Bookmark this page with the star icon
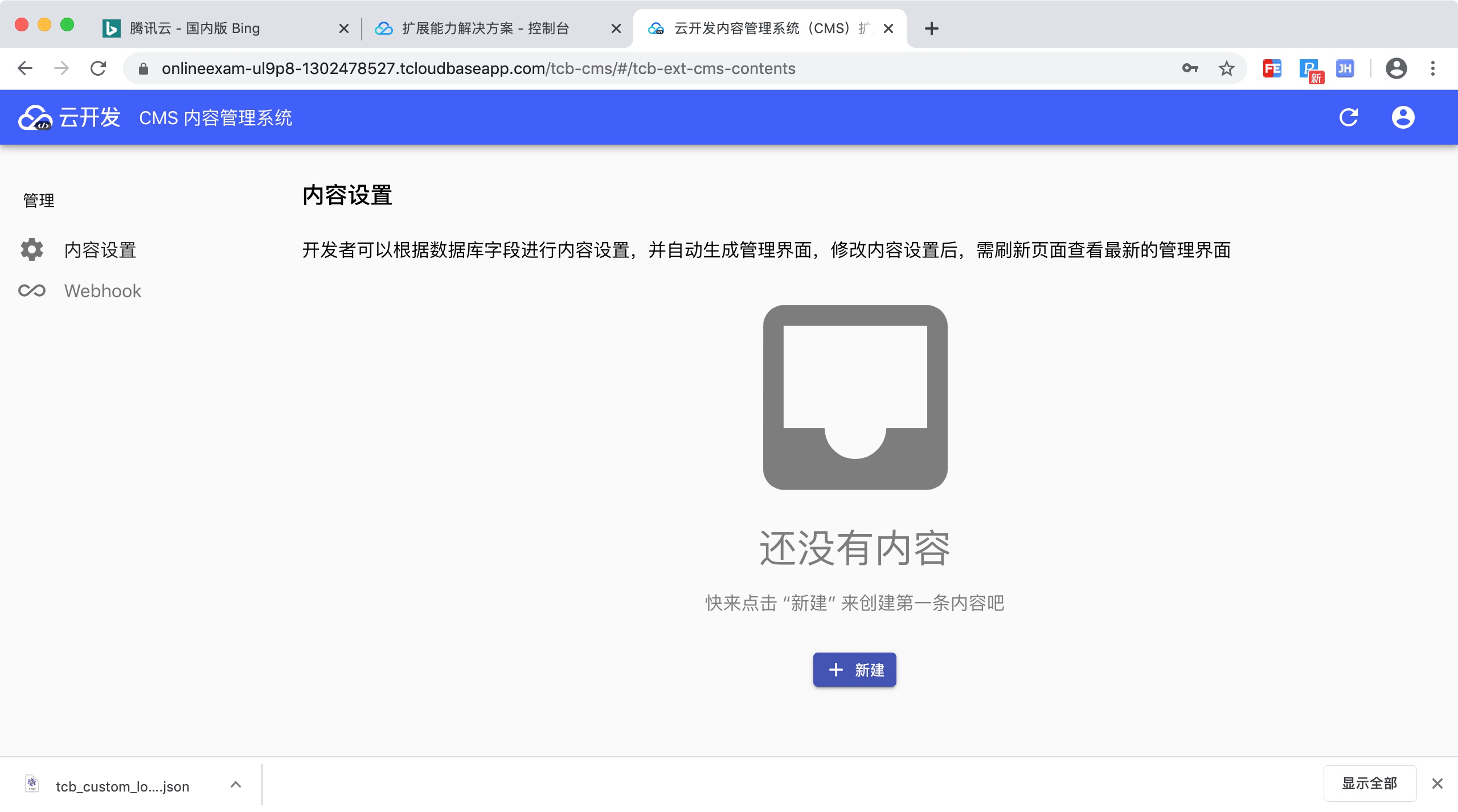Screen dimensions: 1458x812 tap(1226, 69)
